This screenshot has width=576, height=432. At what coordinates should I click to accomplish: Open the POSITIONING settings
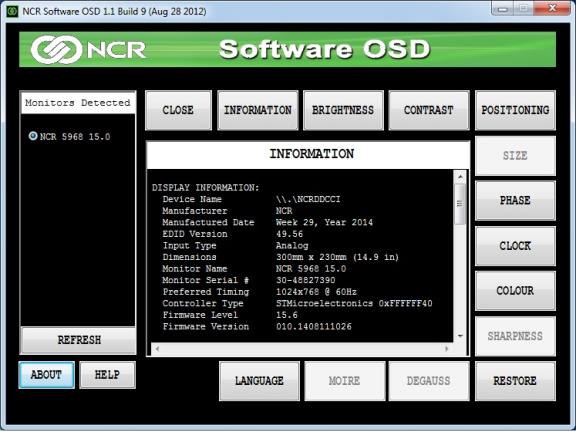pyautogui.click(x=515, y=110)
